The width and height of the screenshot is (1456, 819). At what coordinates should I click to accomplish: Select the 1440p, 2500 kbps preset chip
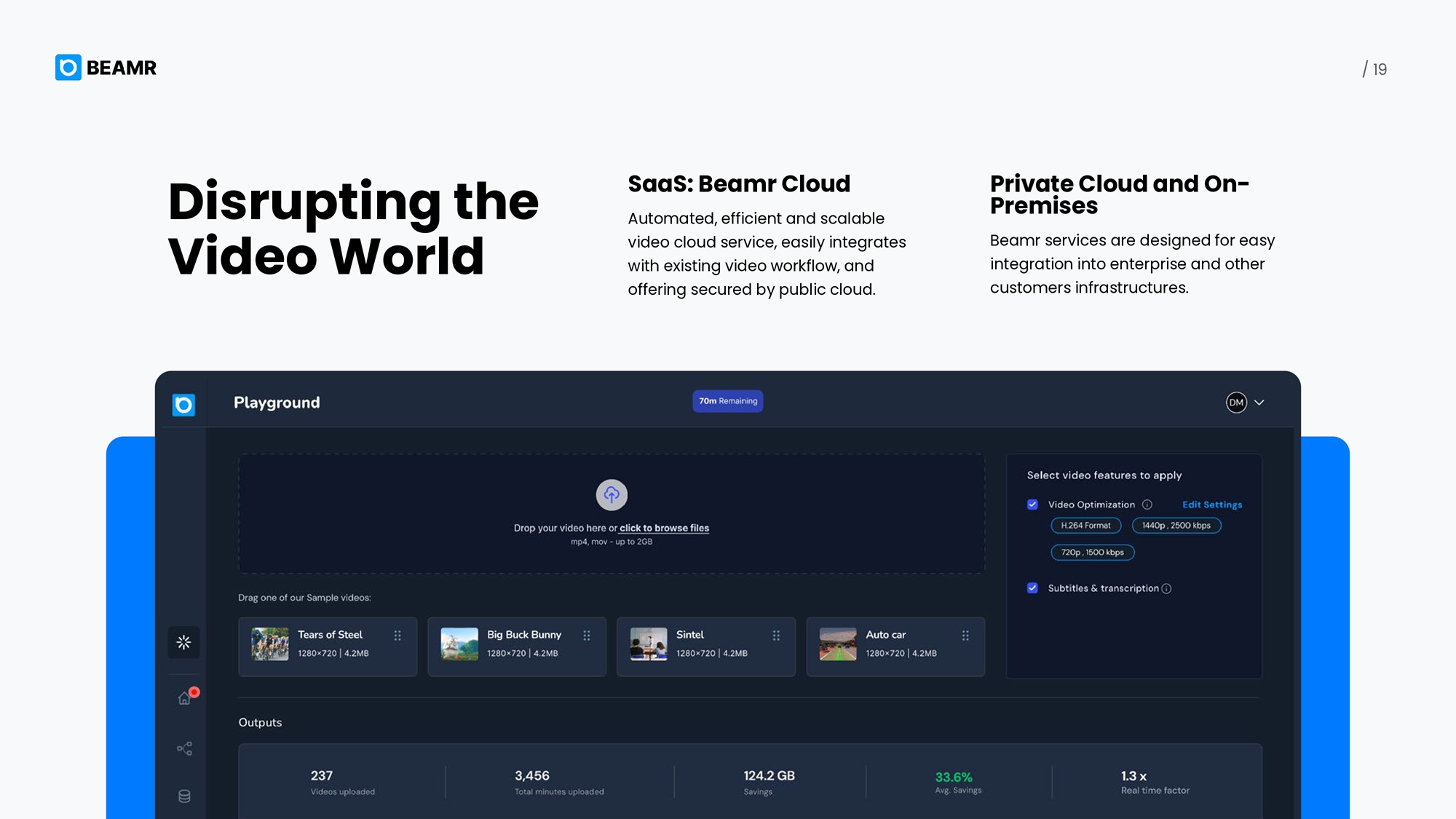click(x=1176, y=526)
